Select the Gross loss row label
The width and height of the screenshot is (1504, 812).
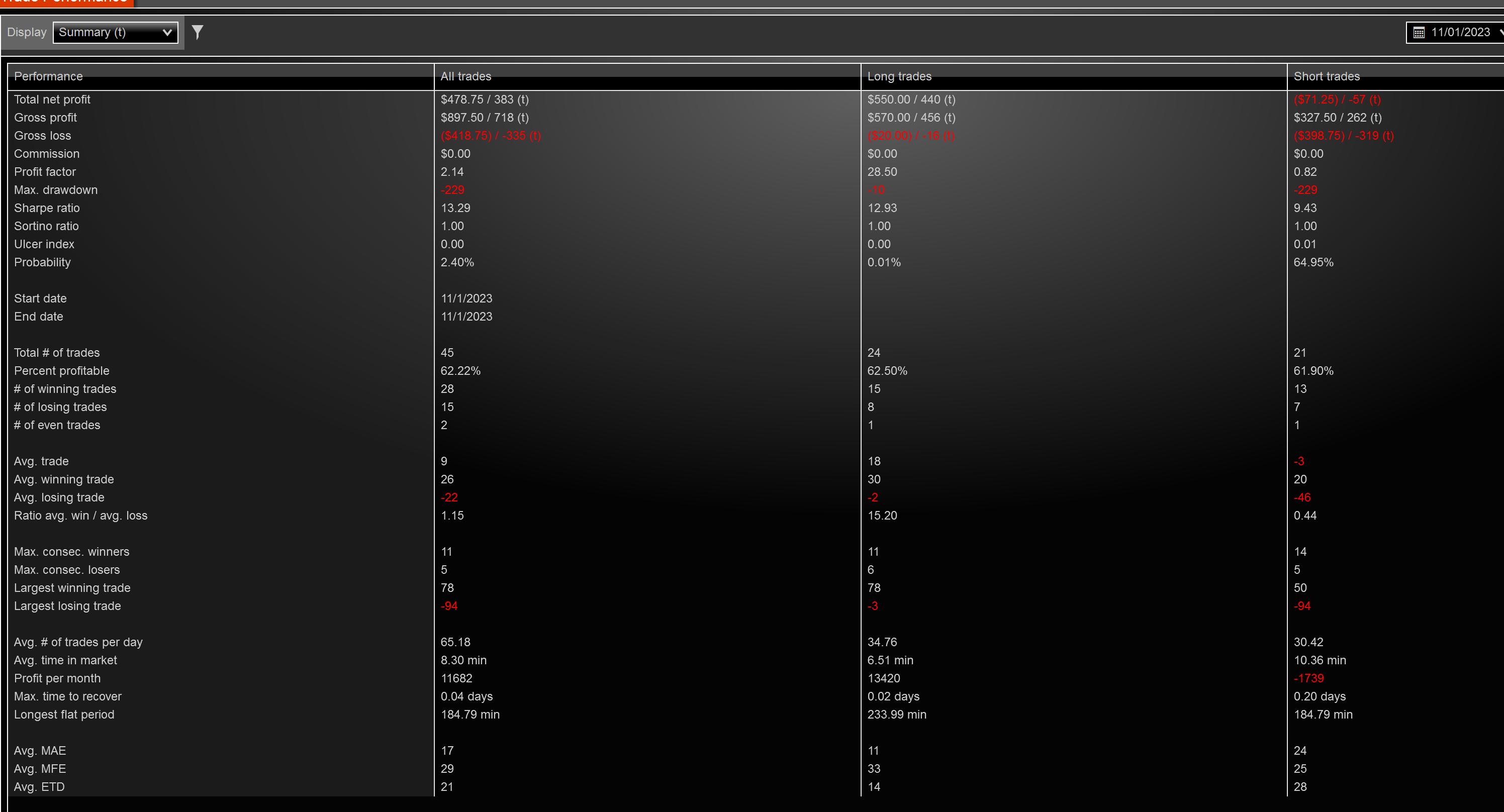pos(43,136)
